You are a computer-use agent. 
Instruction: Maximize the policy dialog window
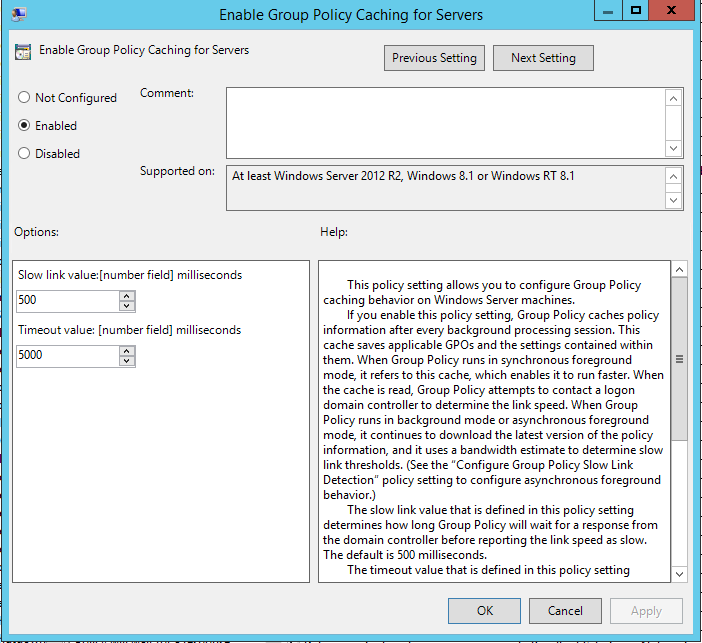[635, 10]
